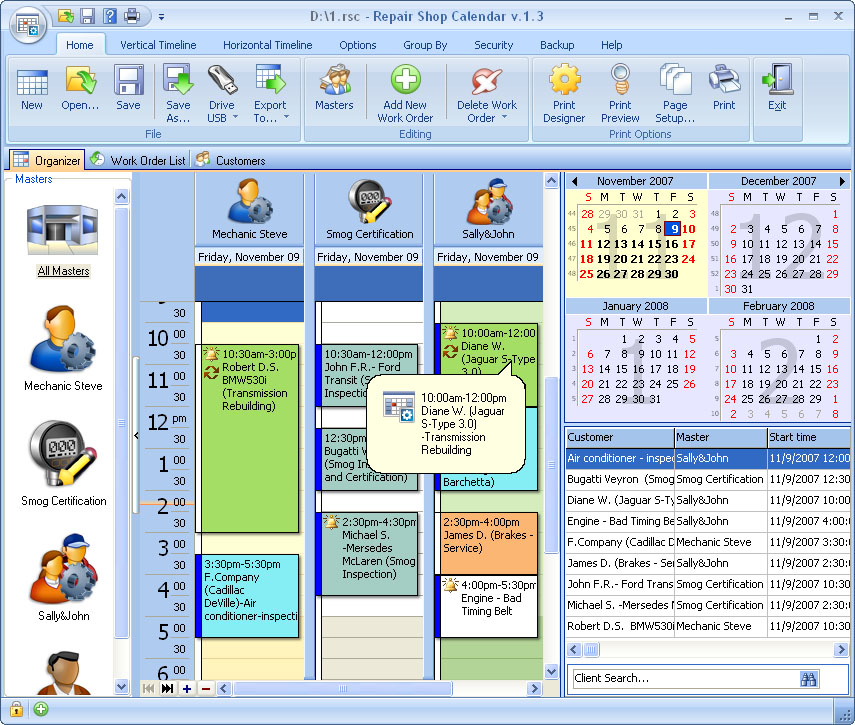The width and height of the screenshot is (855, 725).
Task: Open the Masters editor
Action: click(335, 90)
